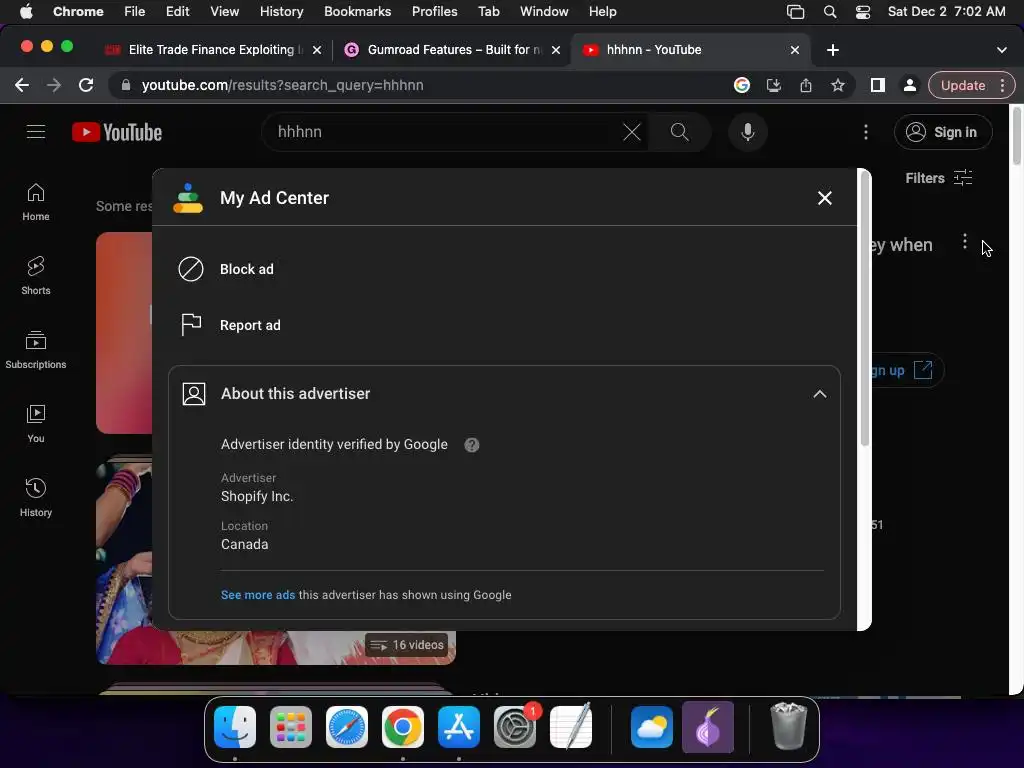Share this page from the toolbar
Viewport: 1024px width, 768px height.
[x=806, y=86]
